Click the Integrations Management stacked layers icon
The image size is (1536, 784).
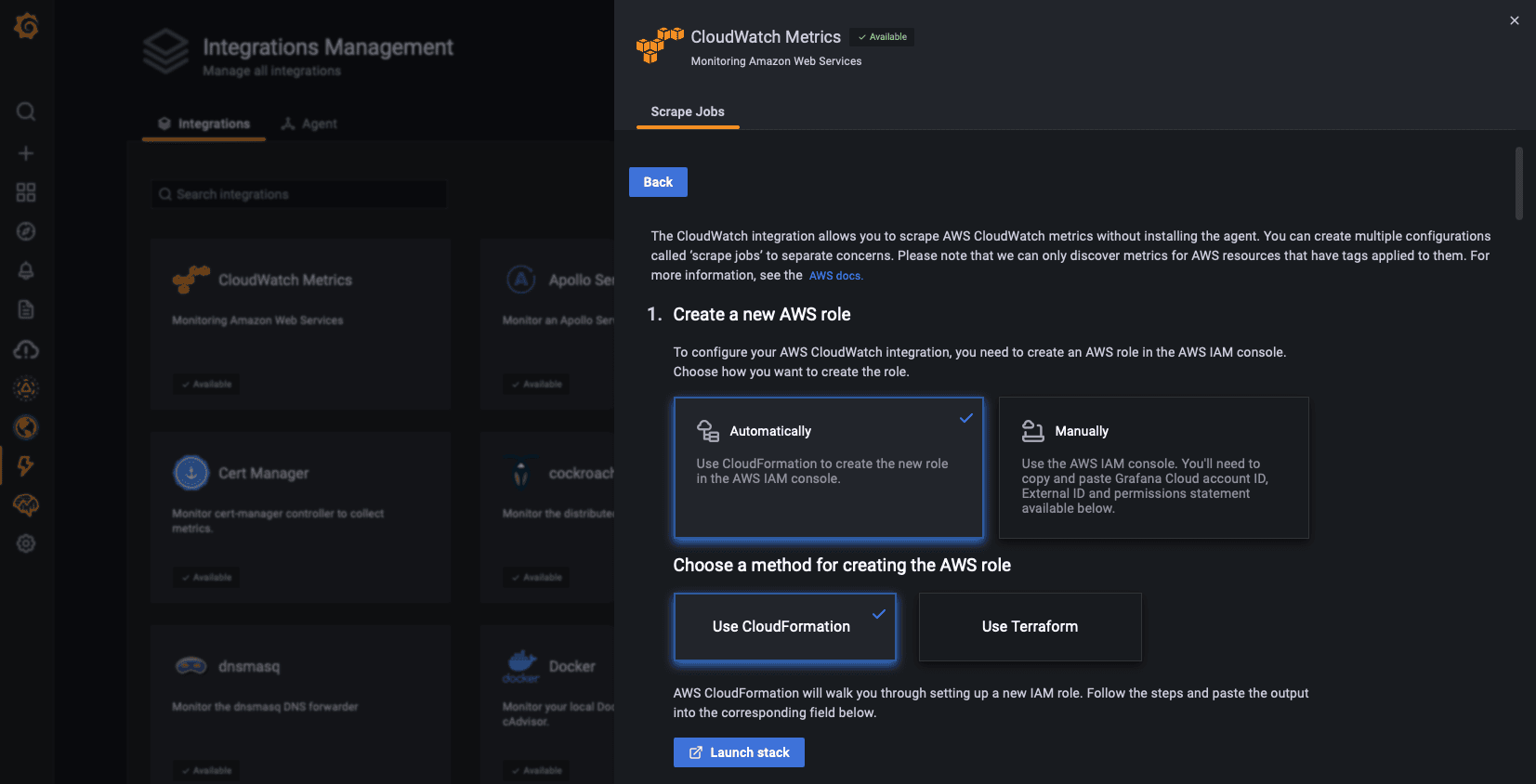coord(166,52)
